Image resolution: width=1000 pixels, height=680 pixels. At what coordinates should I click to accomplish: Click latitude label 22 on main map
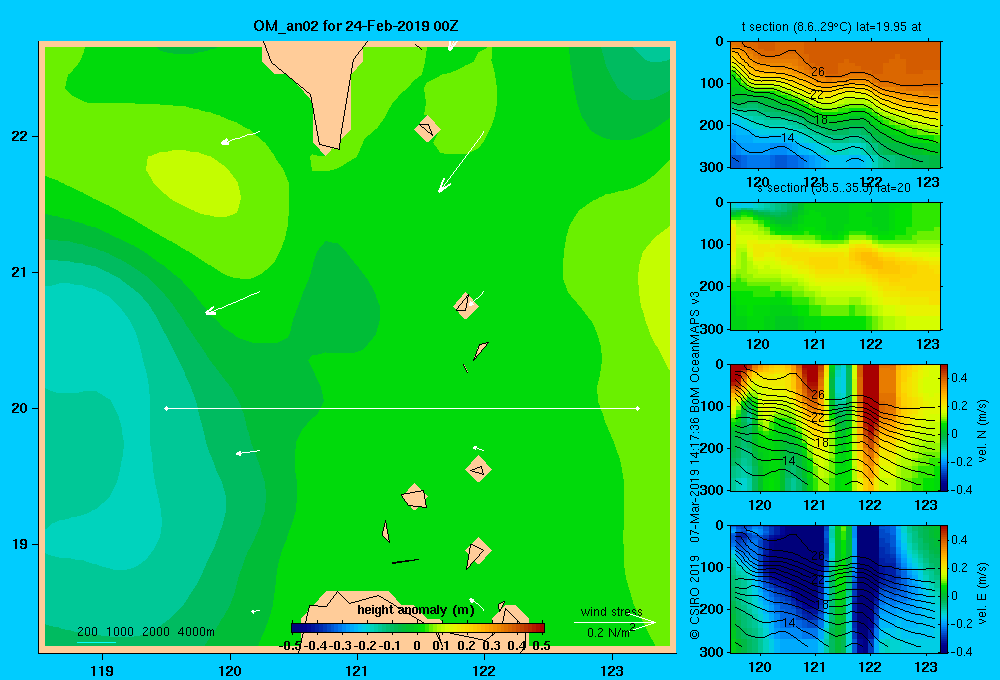[19, 136]
